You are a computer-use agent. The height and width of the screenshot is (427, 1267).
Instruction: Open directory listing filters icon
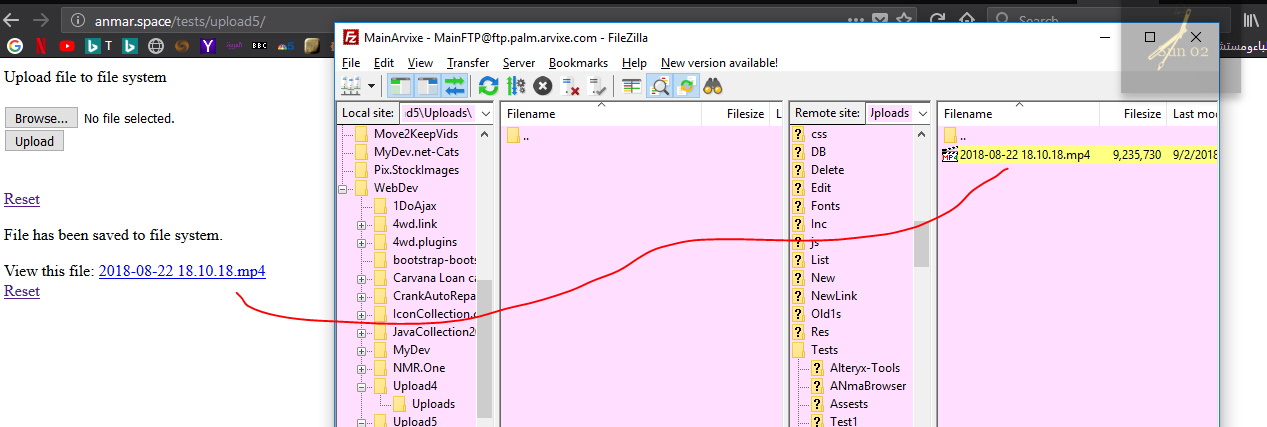(631, 87)
